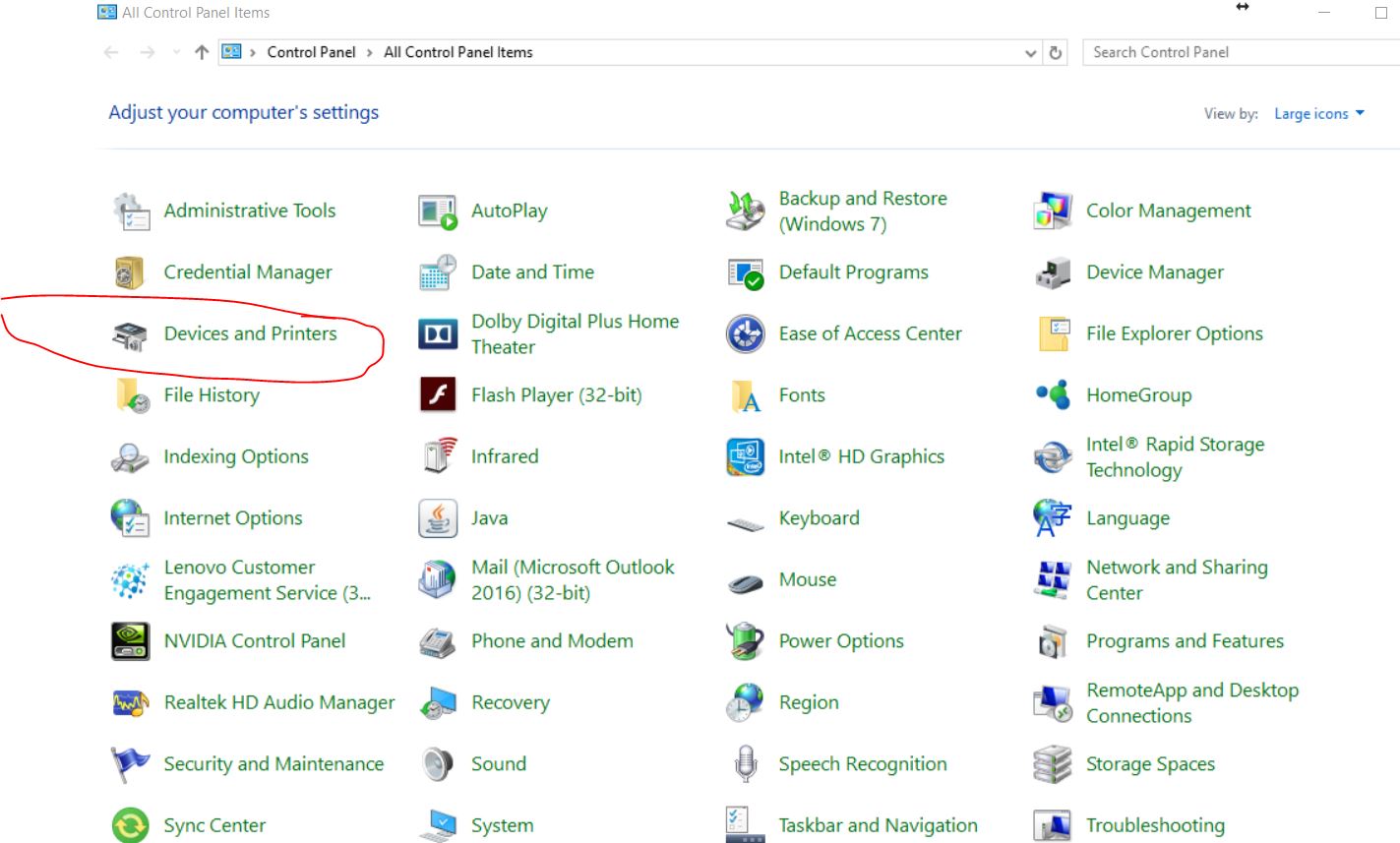
Task: Open the Region globe icon
Action: tap(745, 703)
